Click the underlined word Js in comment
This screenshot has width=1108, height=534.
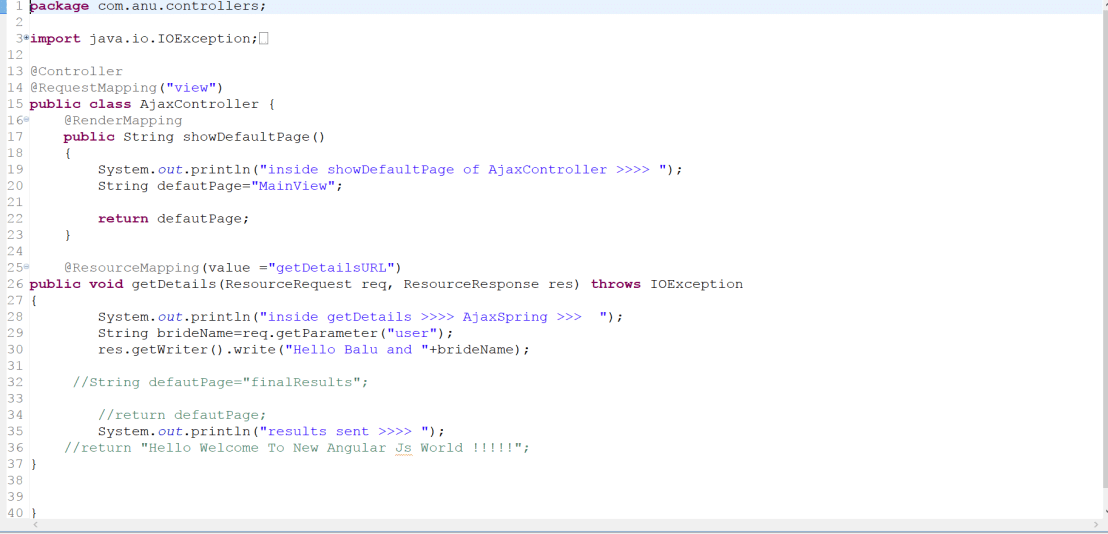coord(403,448)
